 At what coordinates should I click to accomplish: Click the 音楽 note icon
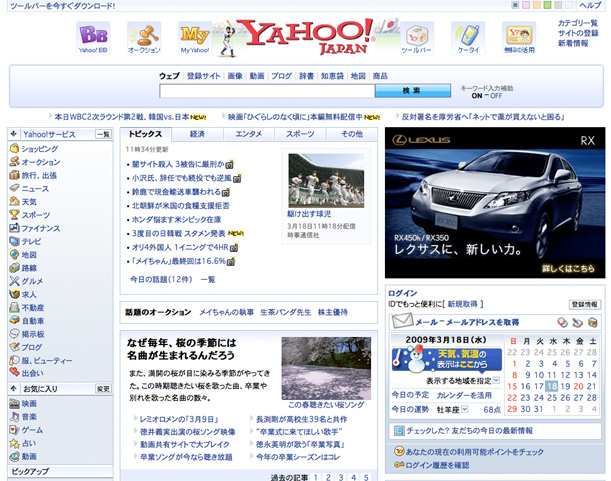click(x=14, y=417)
